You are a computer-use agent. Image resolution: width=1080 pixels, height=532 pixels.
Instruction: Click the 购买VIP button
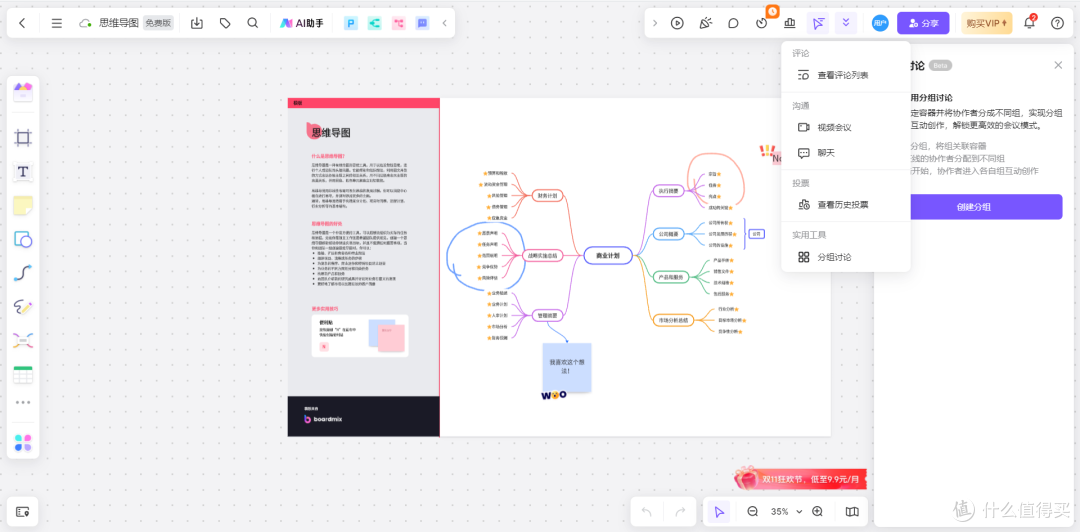tap(987, 23)
